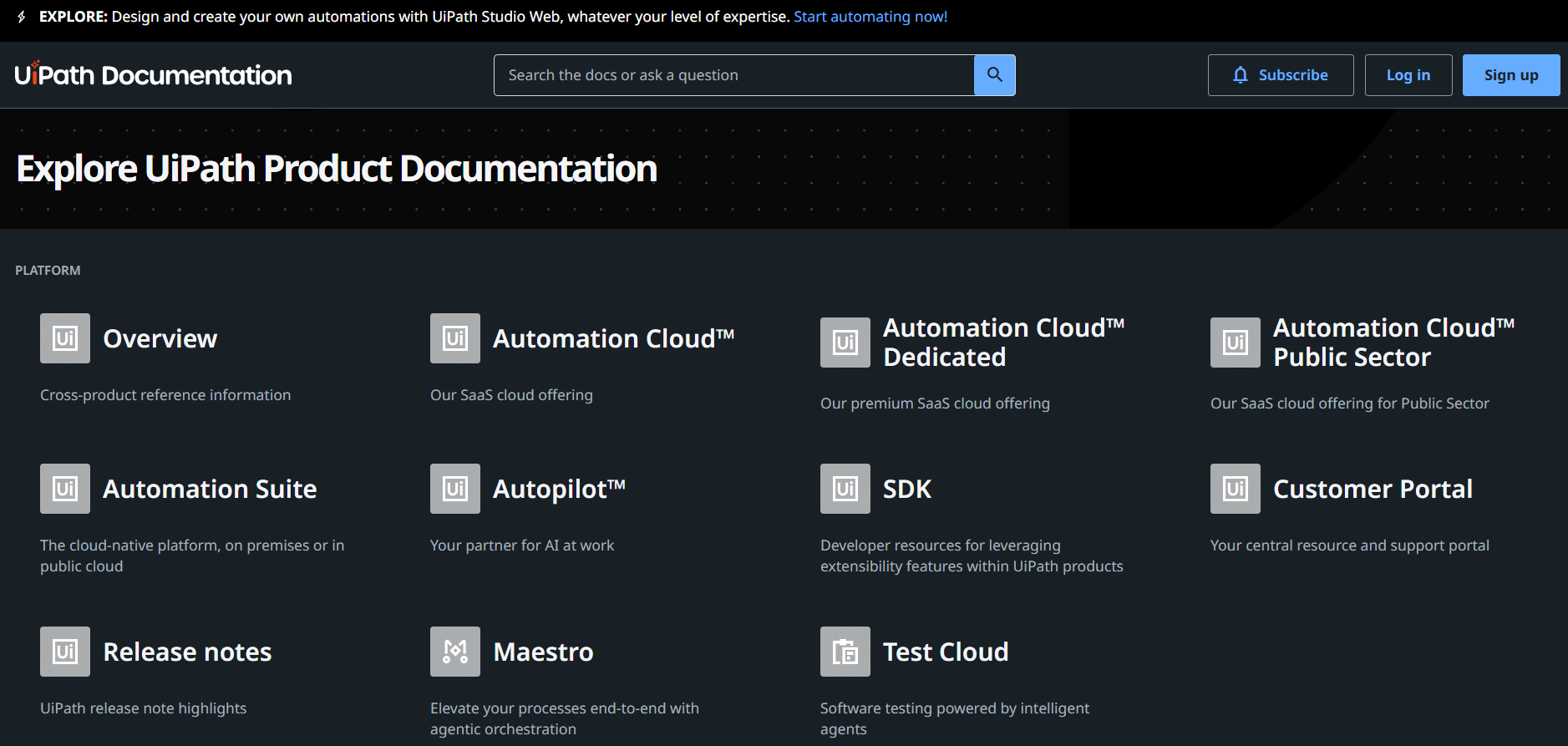The image size is (1568, 746).
Task: Click the Maestro product icon
Action: (455, 652)
